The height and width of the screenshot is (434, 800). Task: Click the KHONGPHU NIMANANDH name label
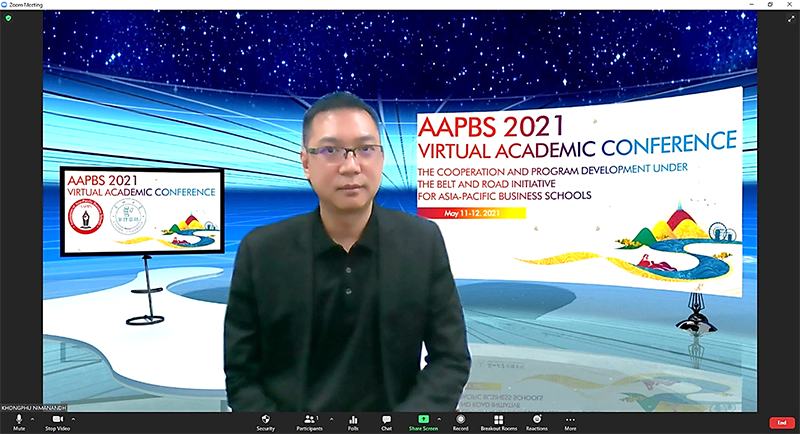34,408
